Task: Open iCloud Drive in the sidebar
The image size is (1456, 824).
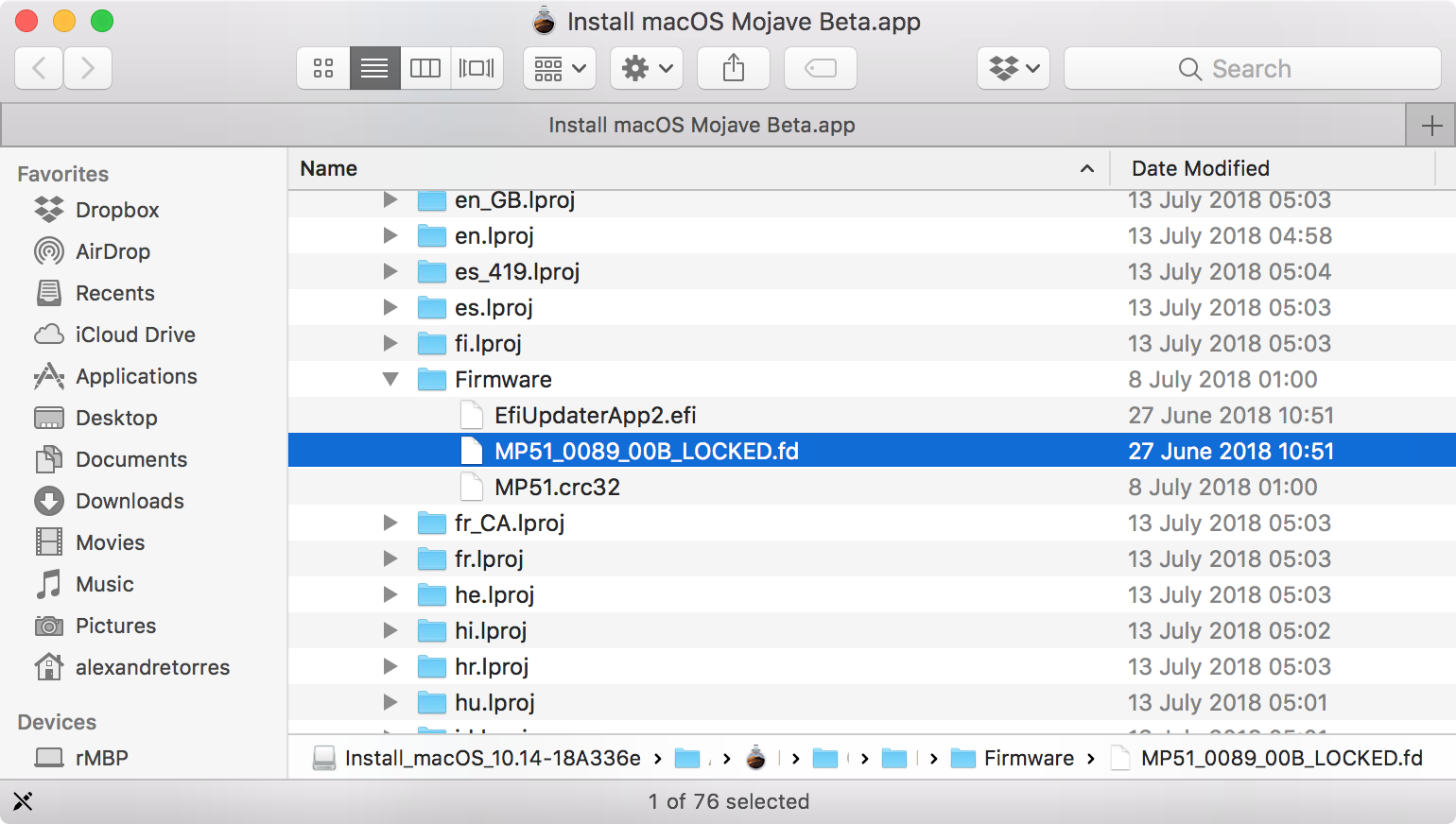Action: coord(114,335)
